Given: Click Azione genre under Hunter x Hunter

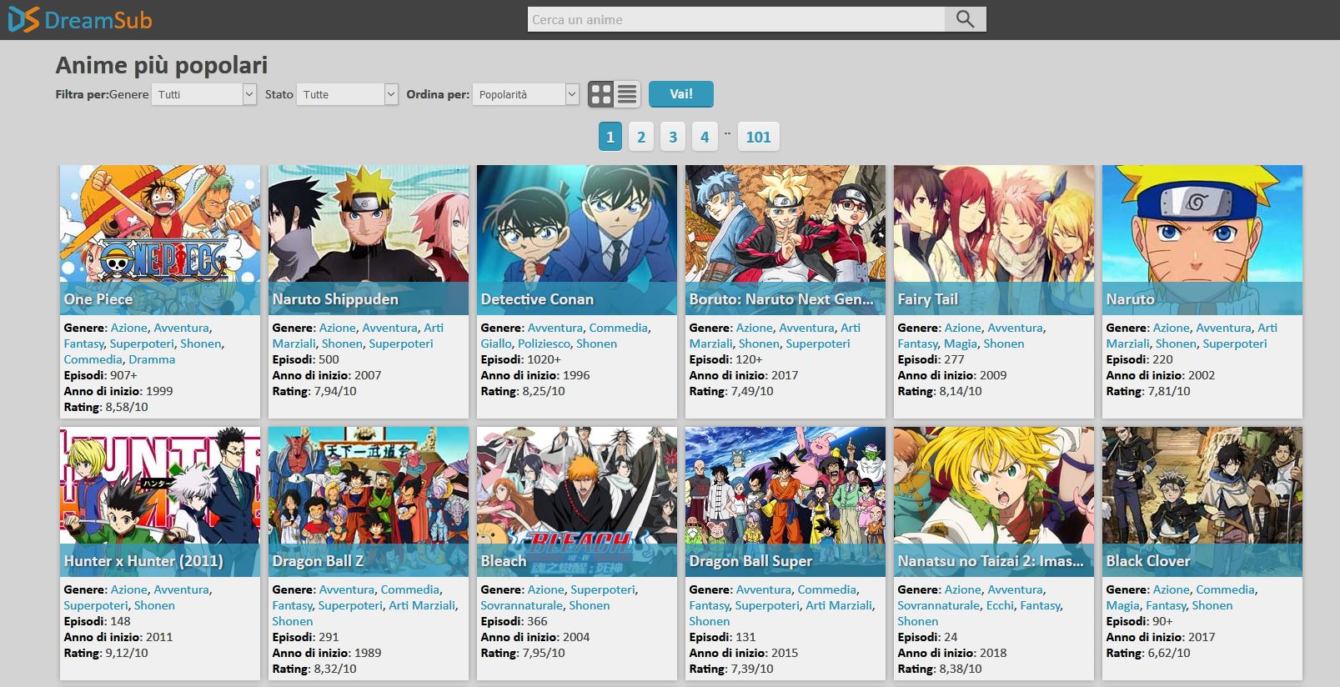Looking at the screenshot, I should (129, 589).
